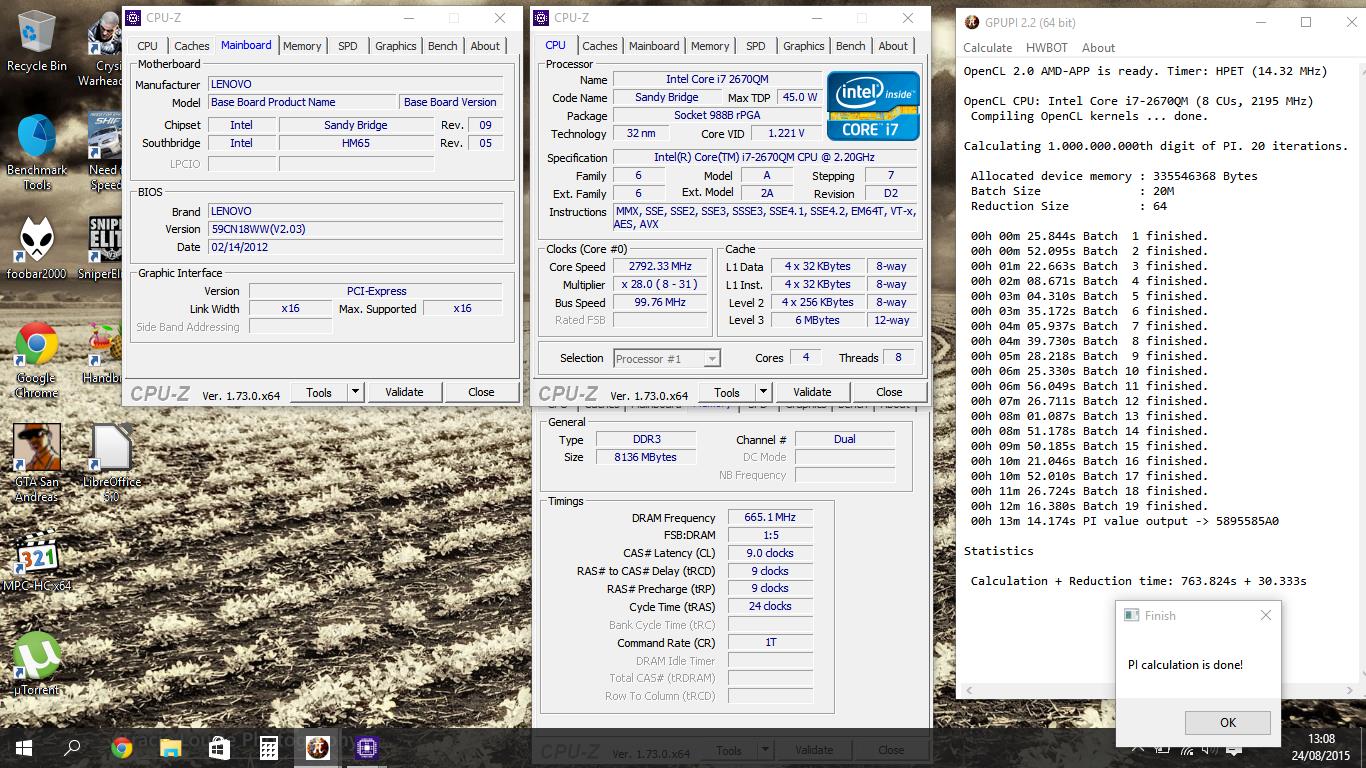
Task: Click the Southbridge HM65 field
Action: (356, 143)
